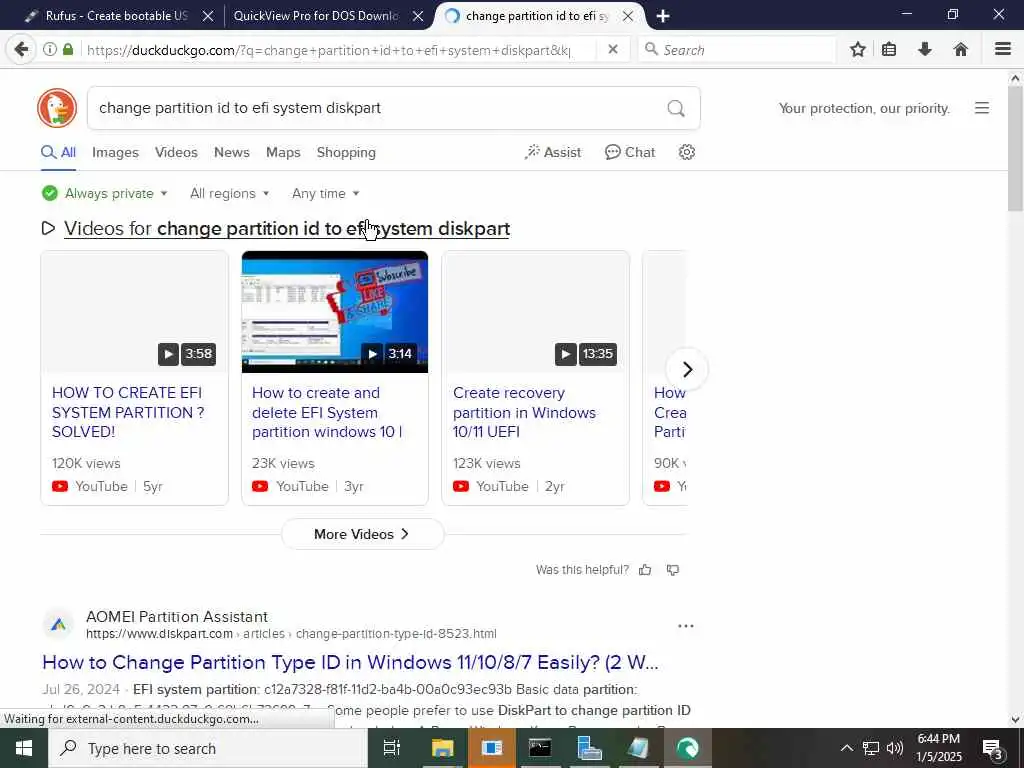Open Windows Start menu
Image resolution: width=1024 pixels, height=768 pixels.
coord(24,748)
